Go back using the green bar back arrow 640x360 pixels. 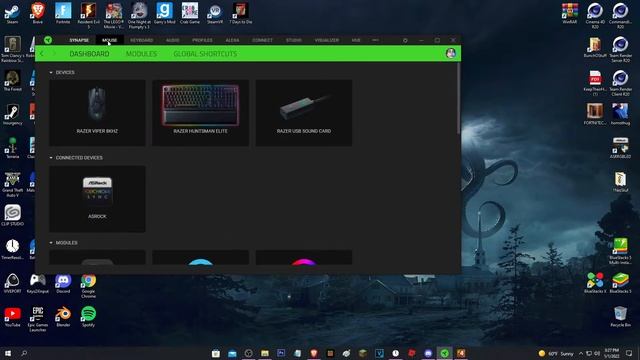(42, 53)
